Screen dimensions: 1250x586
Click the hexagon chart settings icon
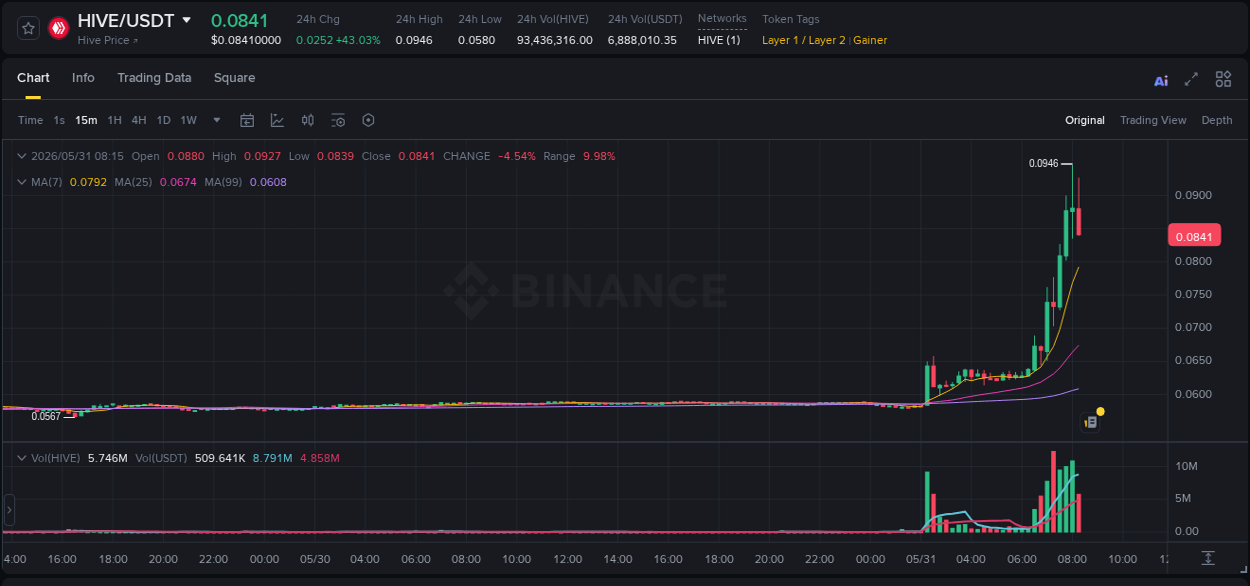(x=368, y=120)
